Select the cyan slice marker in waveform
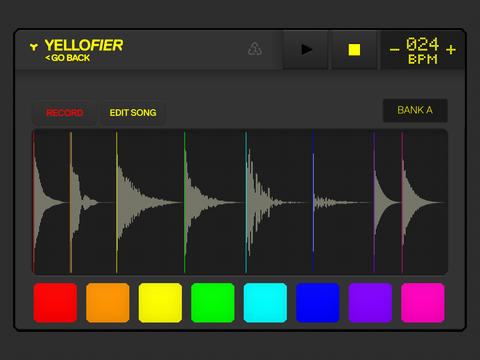Image resolution: width=480 pixels, height=360 pixels. pyautogui.click(x=246, y=202)
